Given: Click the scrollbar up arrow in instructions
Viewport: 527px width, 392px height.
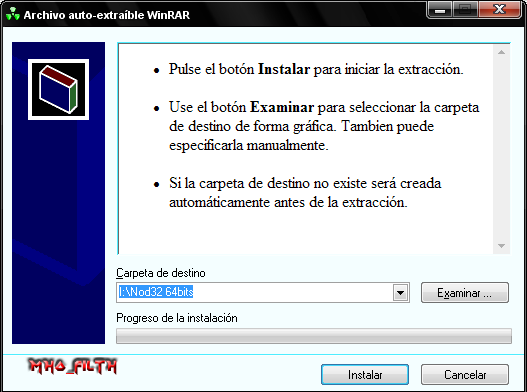Looking at the screenshot, I should [501, 52].
